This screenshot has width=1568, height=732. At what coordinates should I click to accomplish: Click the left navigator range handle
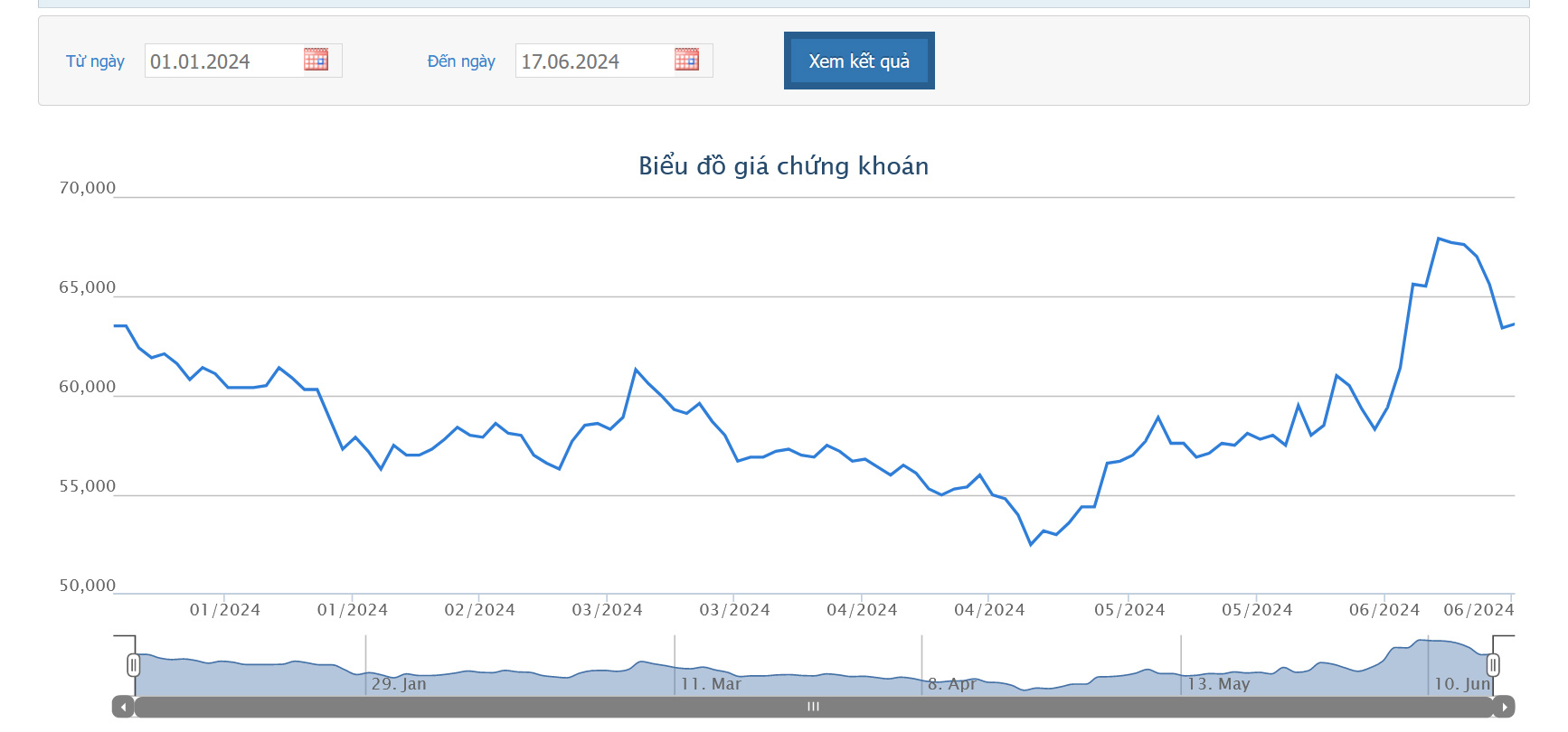(134, 666)
